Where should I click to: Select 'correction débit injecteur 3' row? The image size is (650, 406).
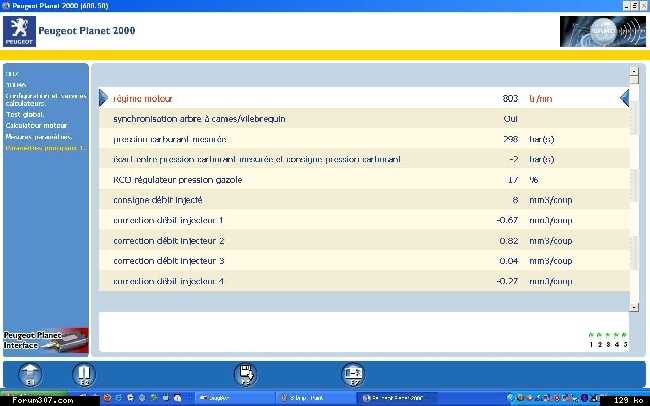coord(364,261)
